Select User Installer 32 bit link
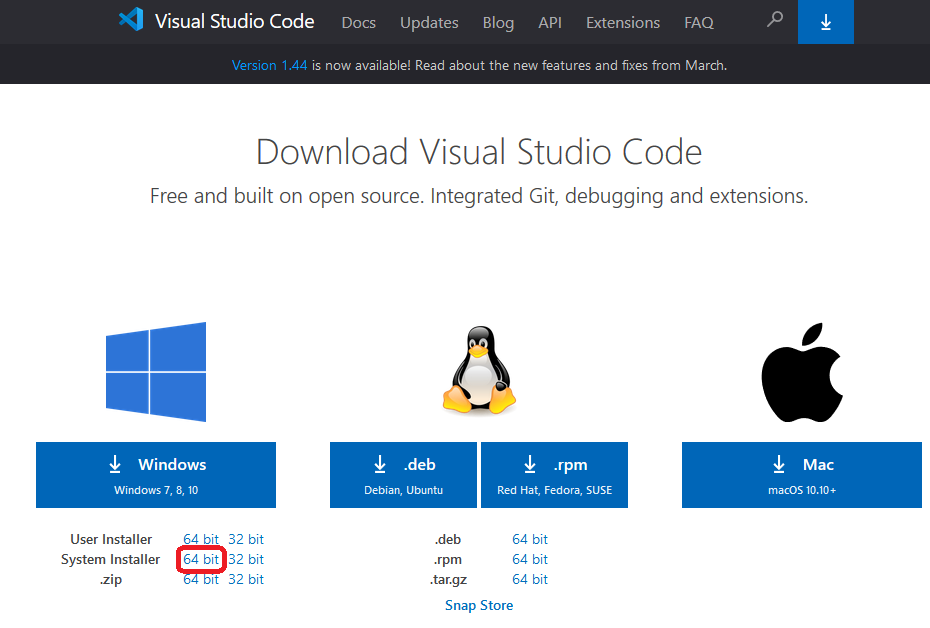 (x=246, y=539)
